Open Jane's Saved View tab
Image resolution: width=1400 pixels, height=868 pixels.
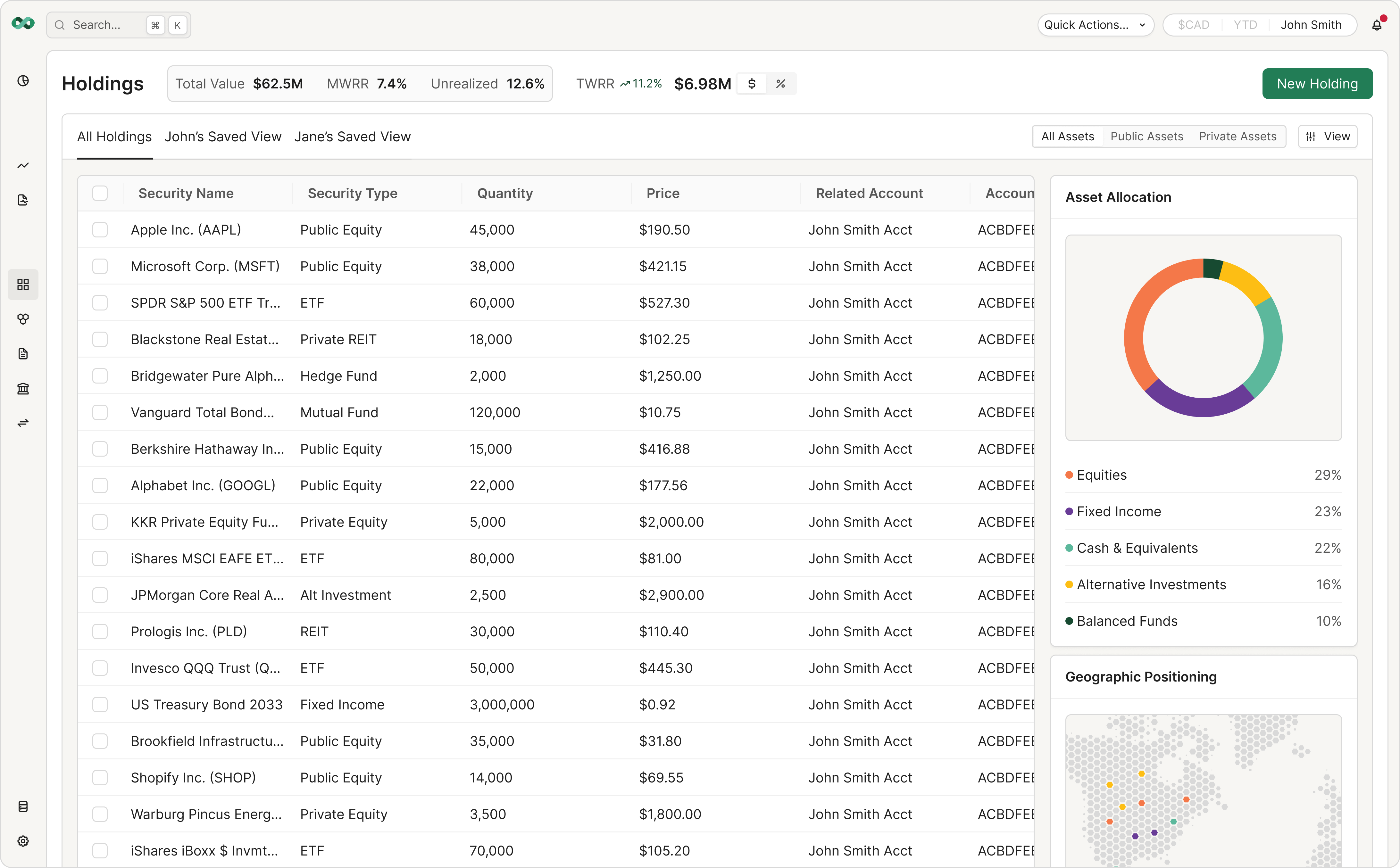pos(353,136)
